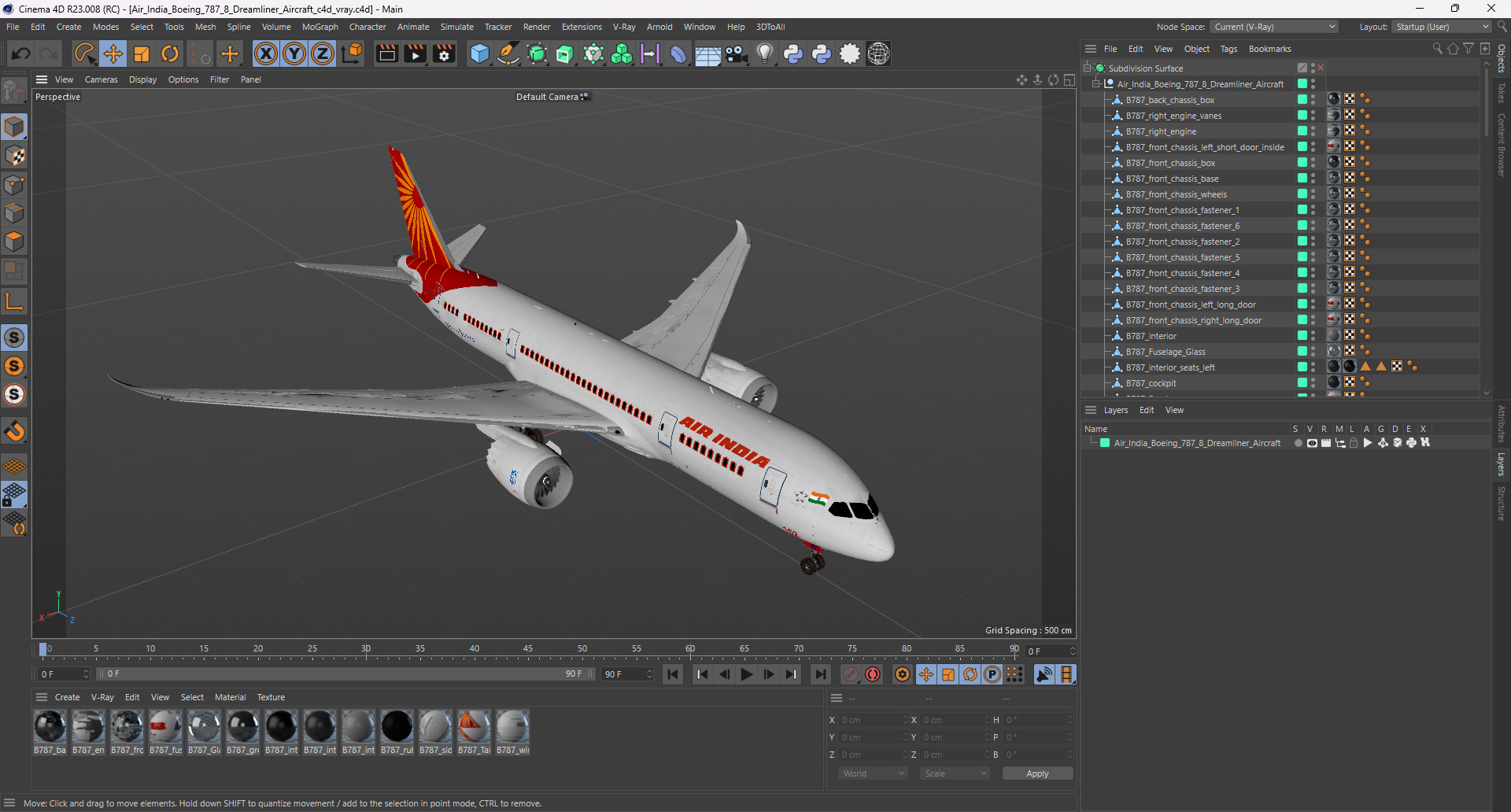Toggle layer Solo dot for Air_India layer

1298,443
